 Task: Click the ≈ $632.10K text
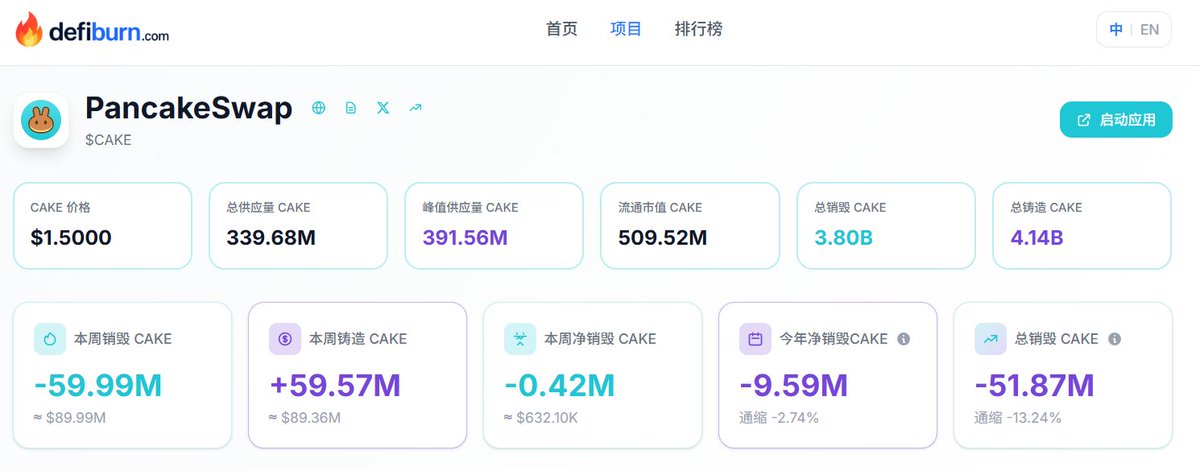pyautogui.click(x=541, y=418)
